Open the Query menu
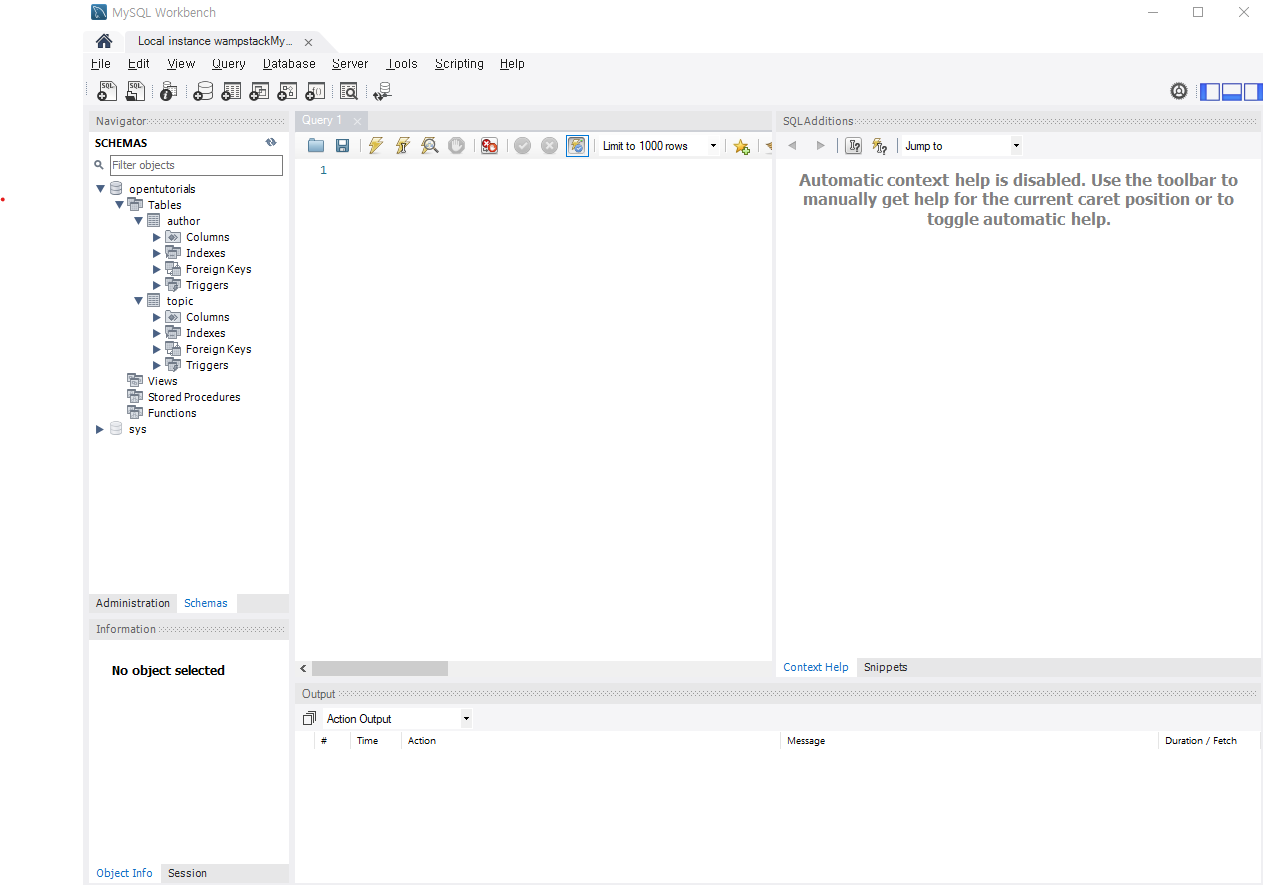This screenshot has height=885, width=1263. (x=229, y=63)
